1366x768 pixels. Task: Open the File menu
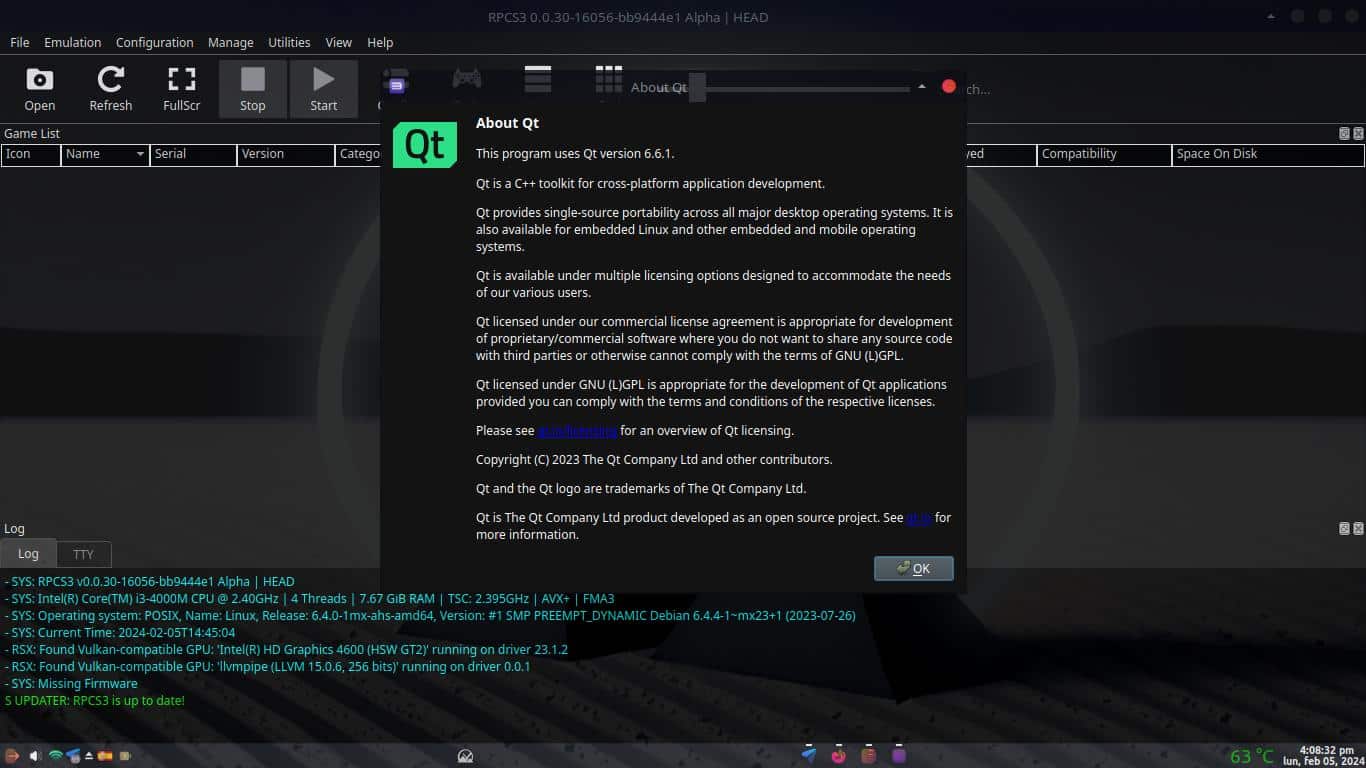[20, 42]
